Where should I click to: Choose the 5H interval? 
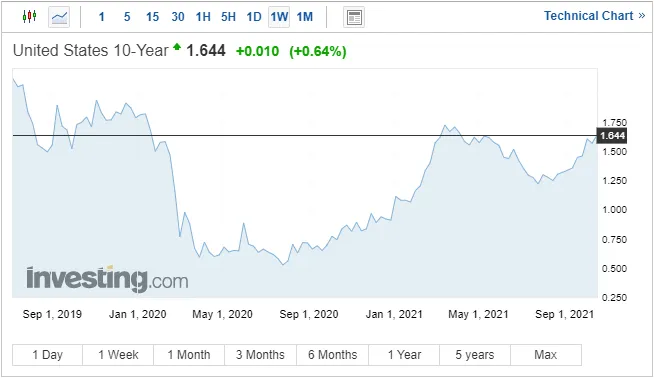pos(228,17)
